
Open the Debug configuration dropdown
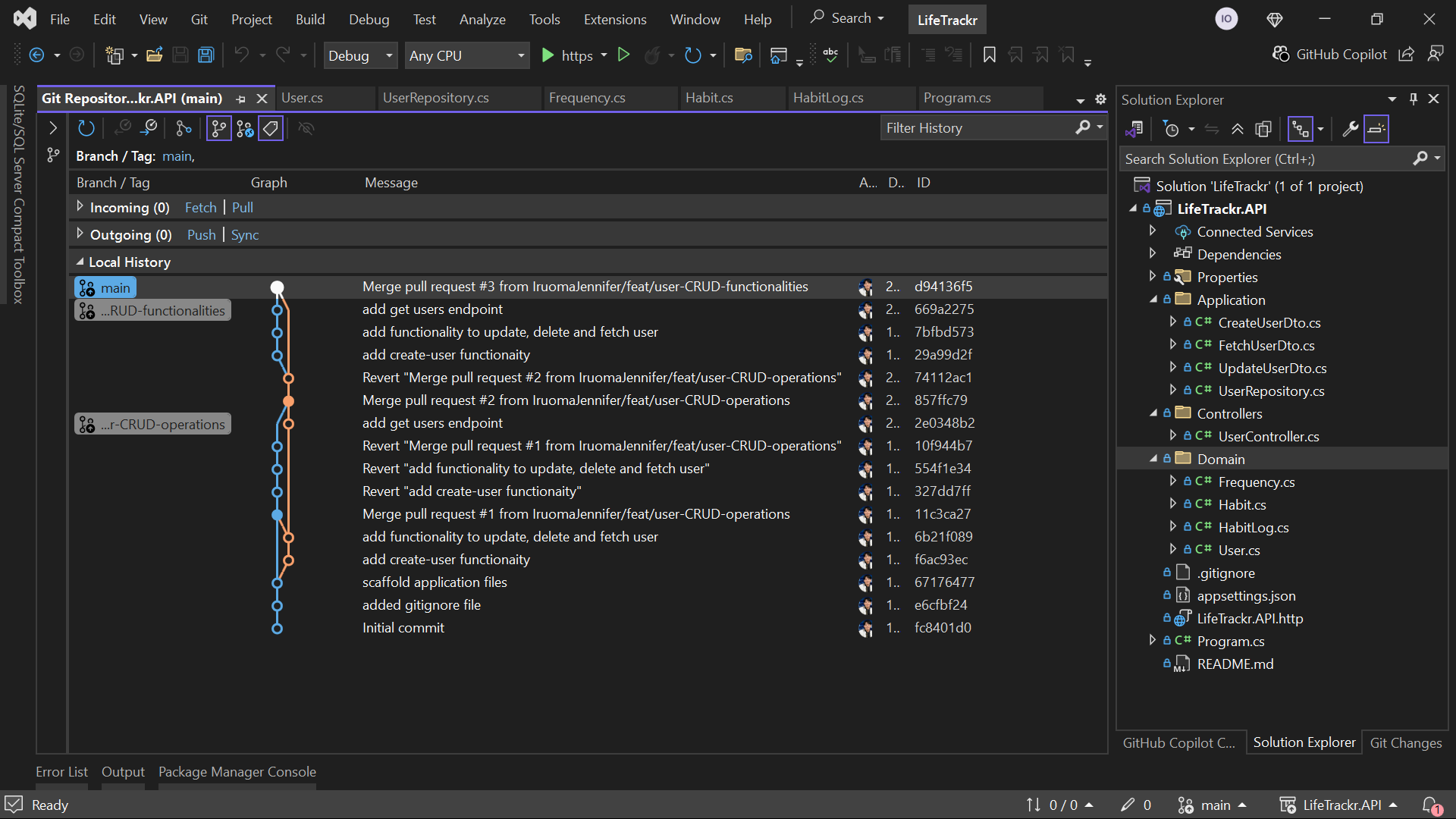coord(361,55)
